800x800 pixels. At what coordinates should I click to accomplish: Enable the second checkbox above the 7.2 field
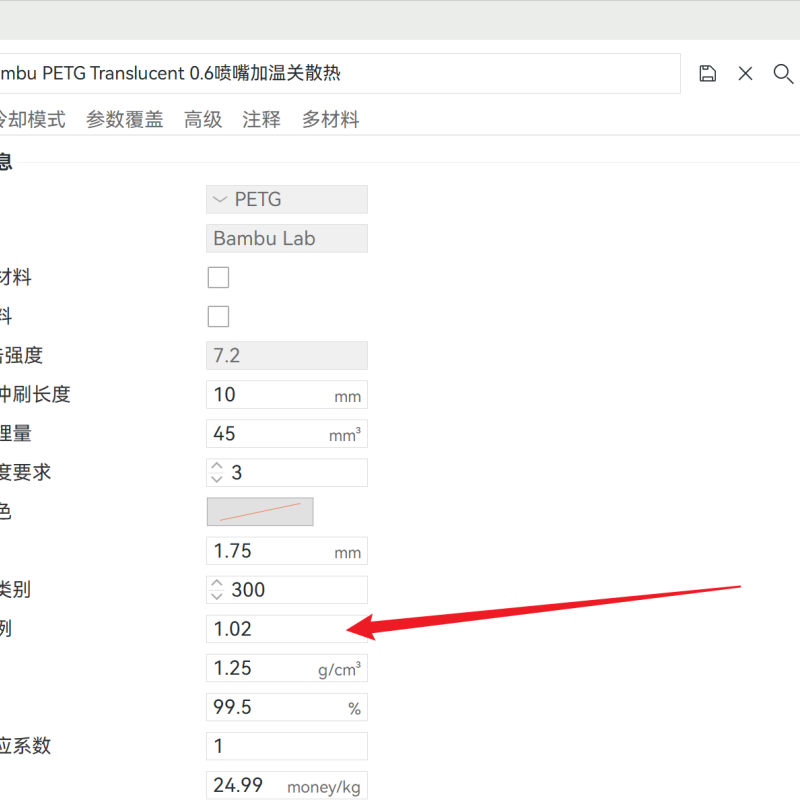(x=218, y=317)
